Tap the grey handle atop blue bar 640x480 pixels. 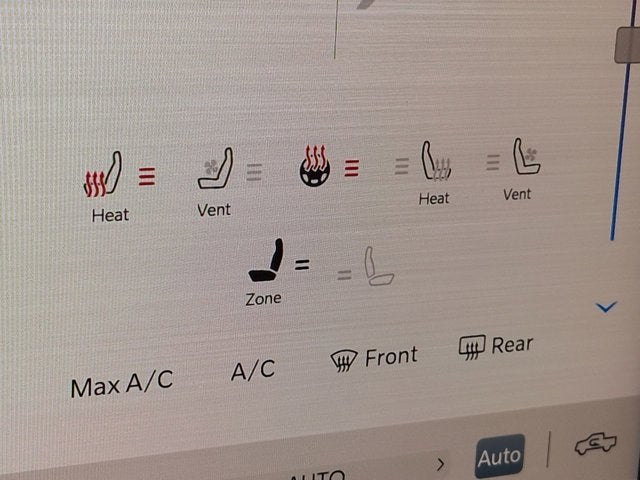(627, 45)
